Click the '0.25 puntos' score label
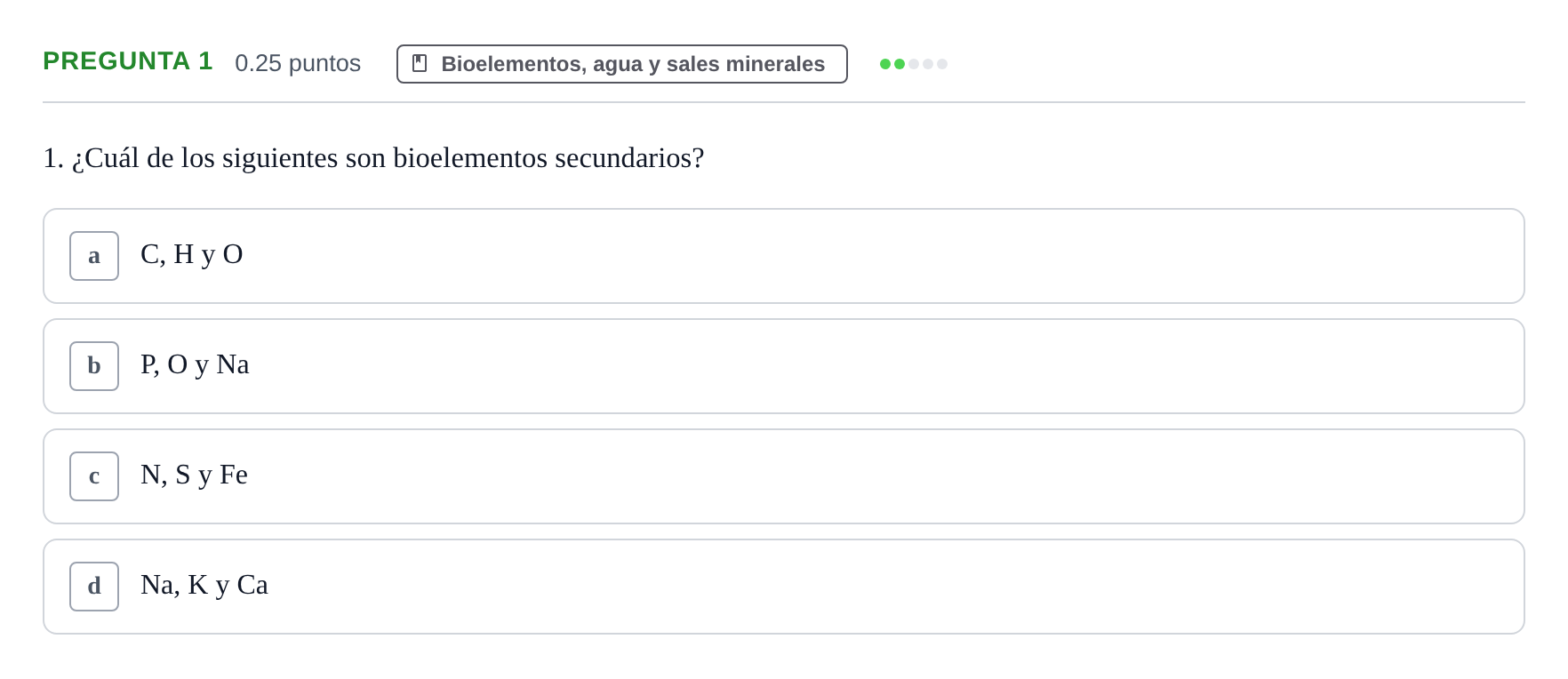 [298, 63]
